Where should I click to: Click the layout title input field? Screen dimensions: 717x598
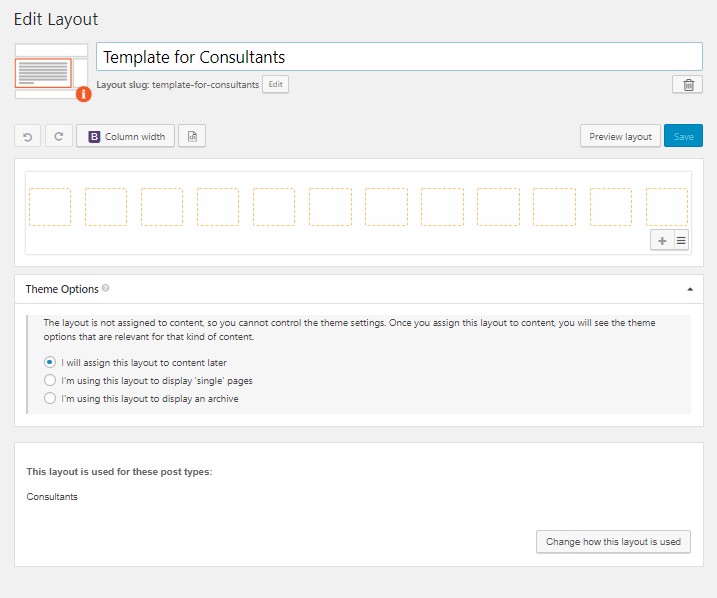[399, 57]
